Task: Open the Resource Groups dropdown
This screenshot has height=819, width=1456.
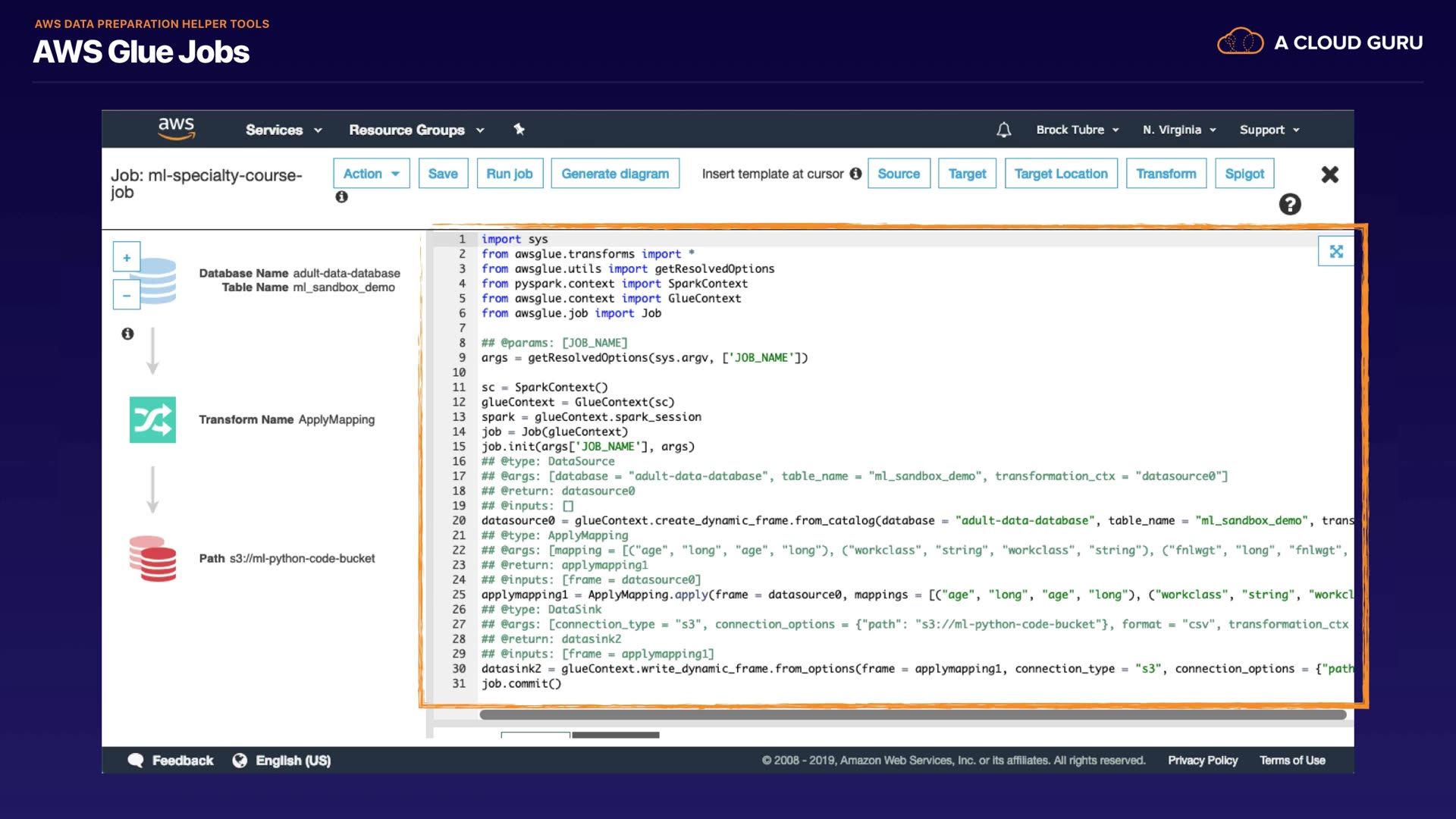Action: (416, 130)
